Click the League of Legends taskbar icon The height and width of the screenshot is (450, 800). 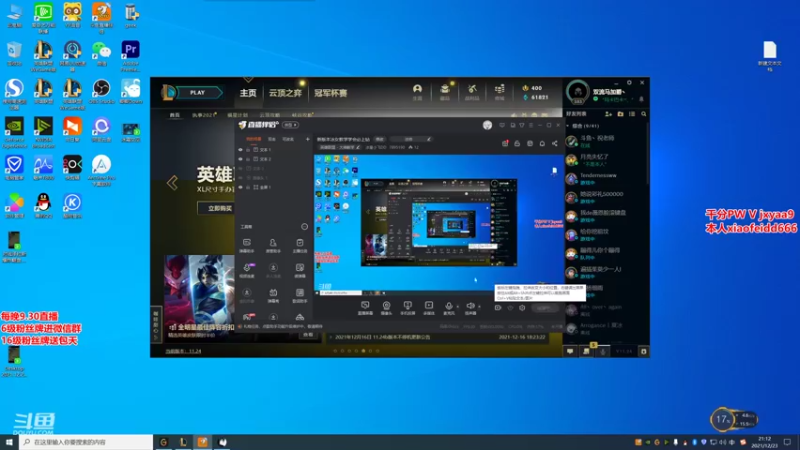coord(183,442)
